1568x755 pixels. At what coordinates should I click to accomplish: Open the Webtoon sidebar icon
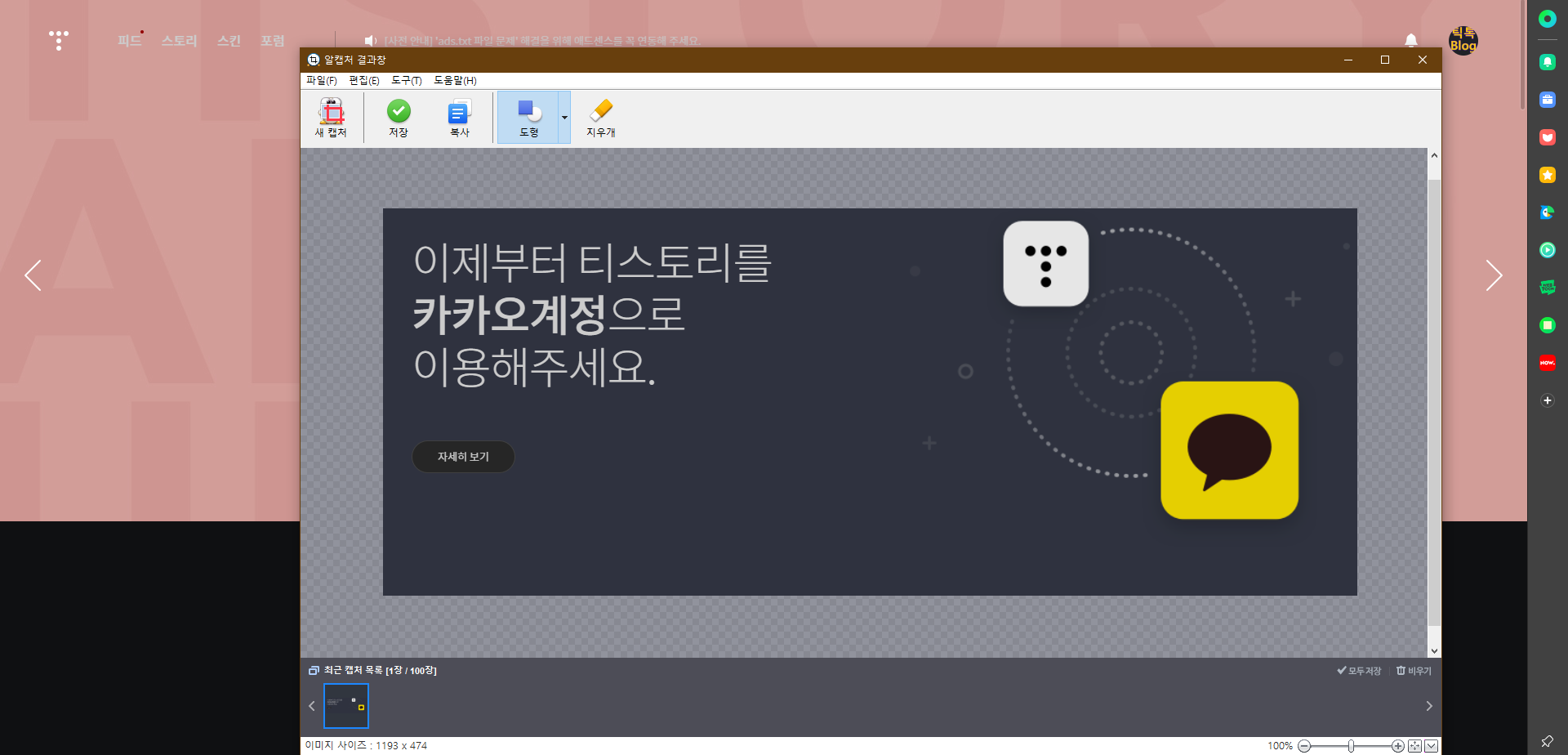pyautogui.click(x=1548, y=288)
